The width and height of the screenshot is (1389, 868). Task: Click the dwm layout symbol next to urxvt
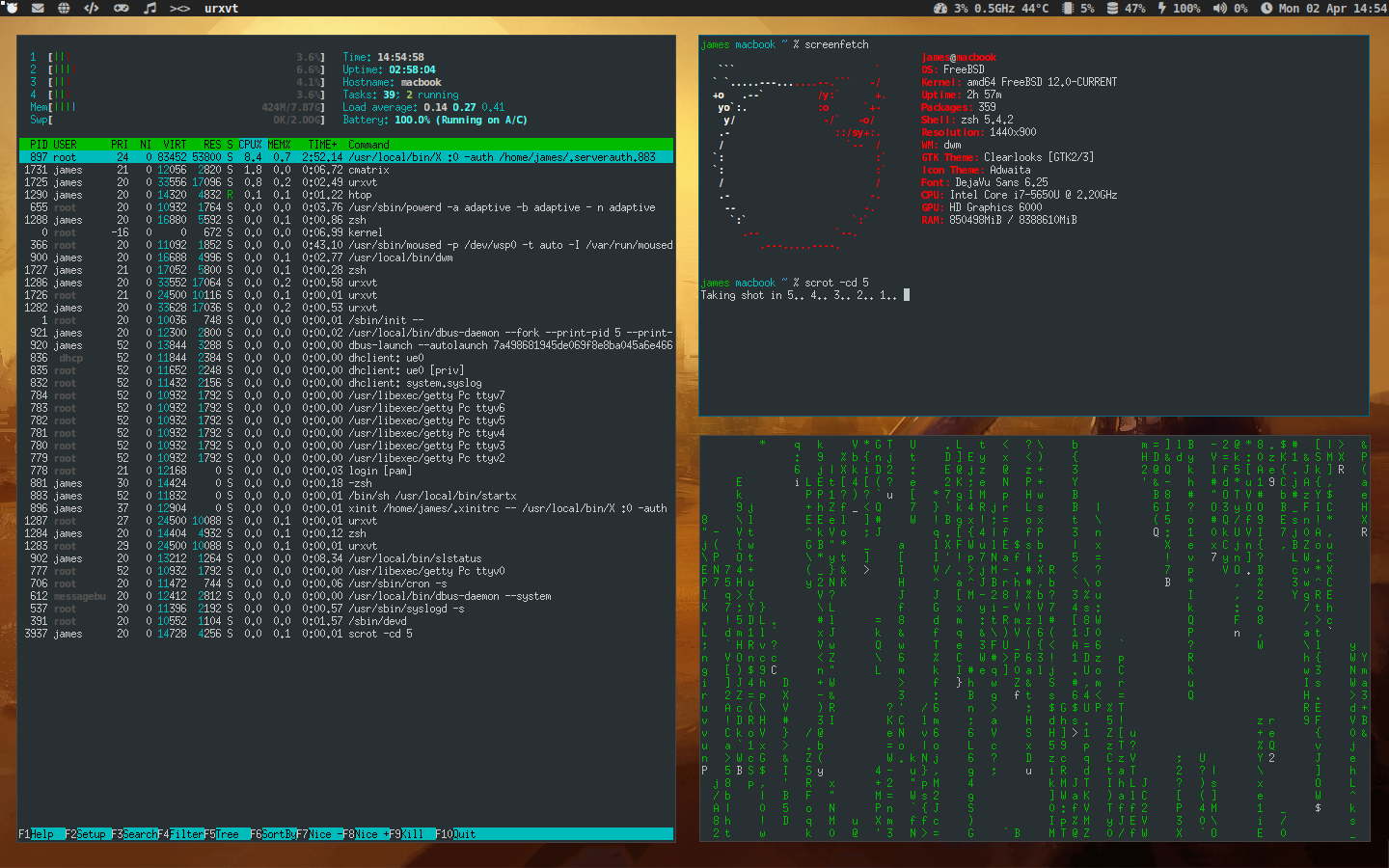179,8
